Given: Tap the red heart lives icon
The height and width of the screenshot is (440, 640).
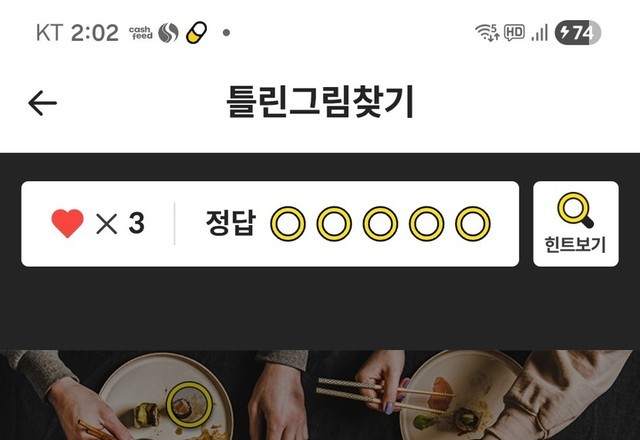Looking at the screenshot, I should (67, 223).
